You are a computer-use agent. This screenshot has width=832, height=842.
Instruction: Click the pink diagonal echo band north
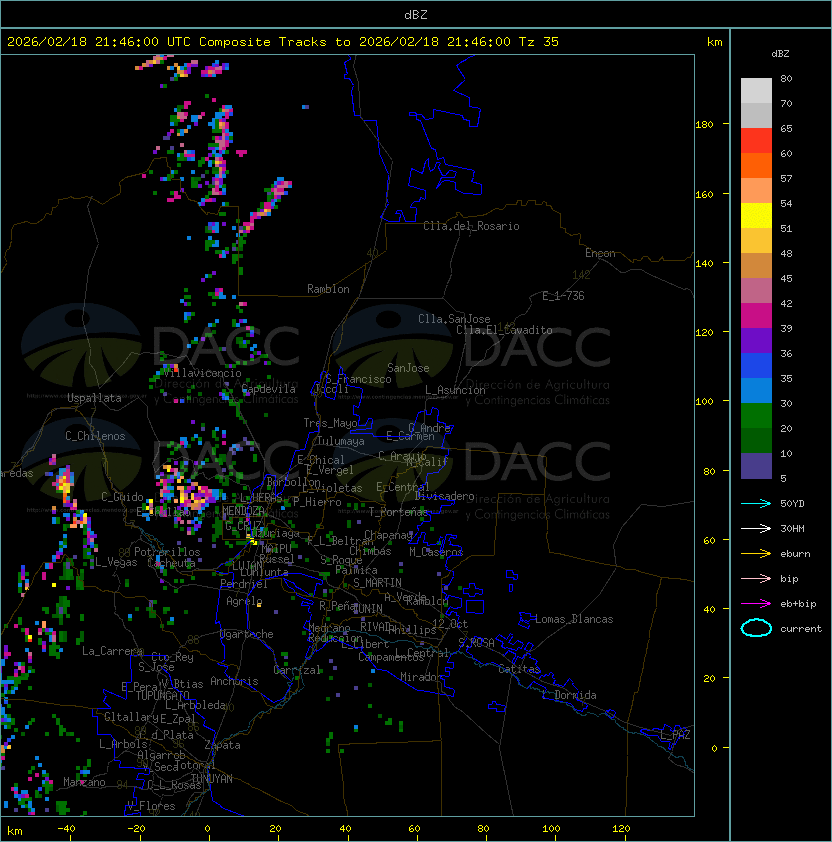tap(266, 206)
